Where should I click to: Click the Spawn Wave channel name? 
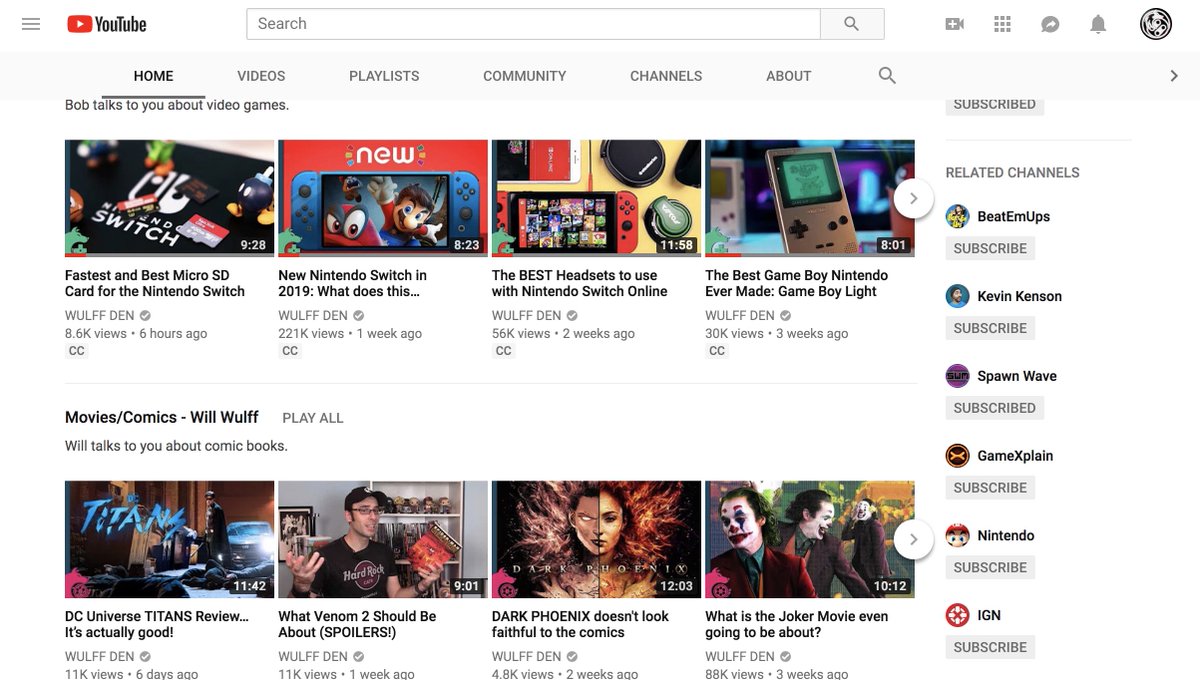point(1017,376)
